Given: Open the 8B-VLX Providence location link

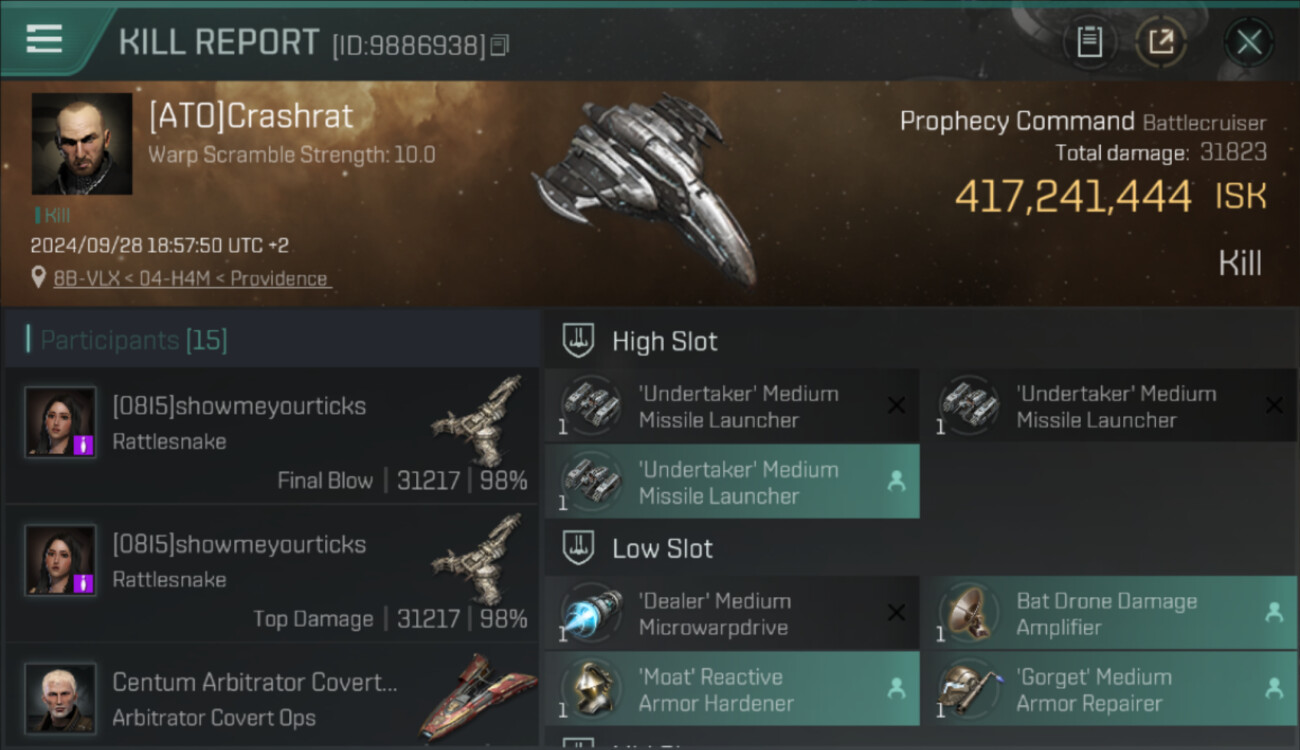Looking at the screenshot, I should tap(191, 279).
